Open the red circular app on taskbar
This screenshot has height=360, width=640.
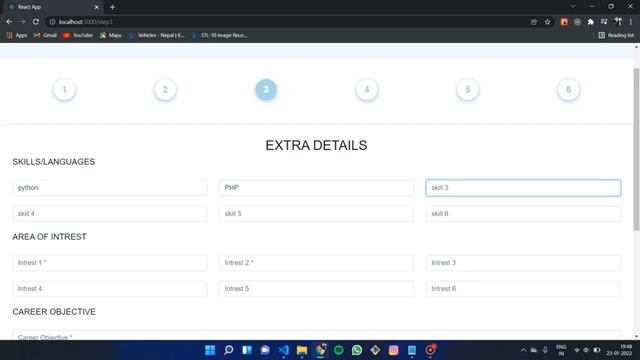(431, 350)
